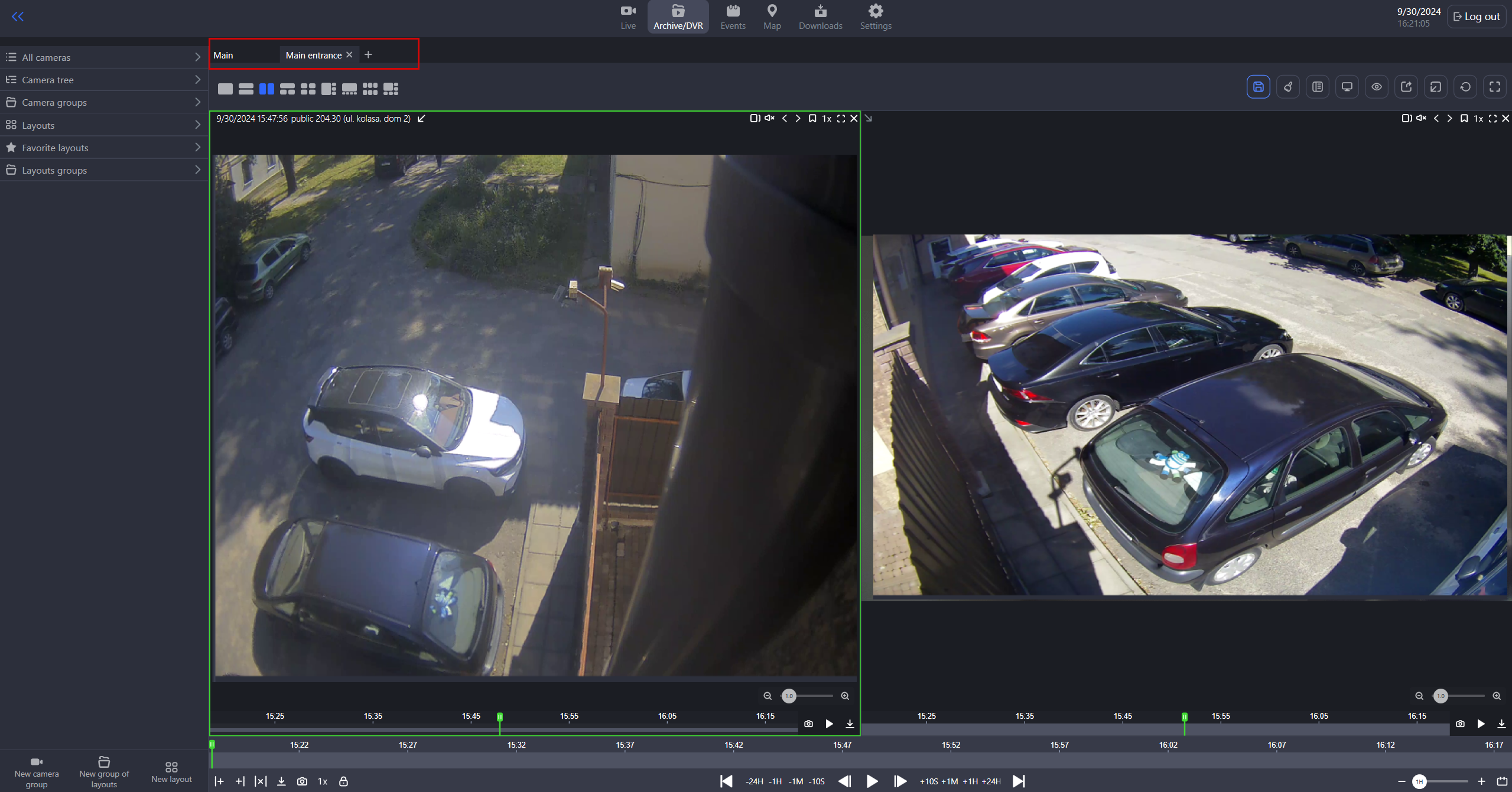Take snapshot in global timeline toolbar

click(302, 781)
